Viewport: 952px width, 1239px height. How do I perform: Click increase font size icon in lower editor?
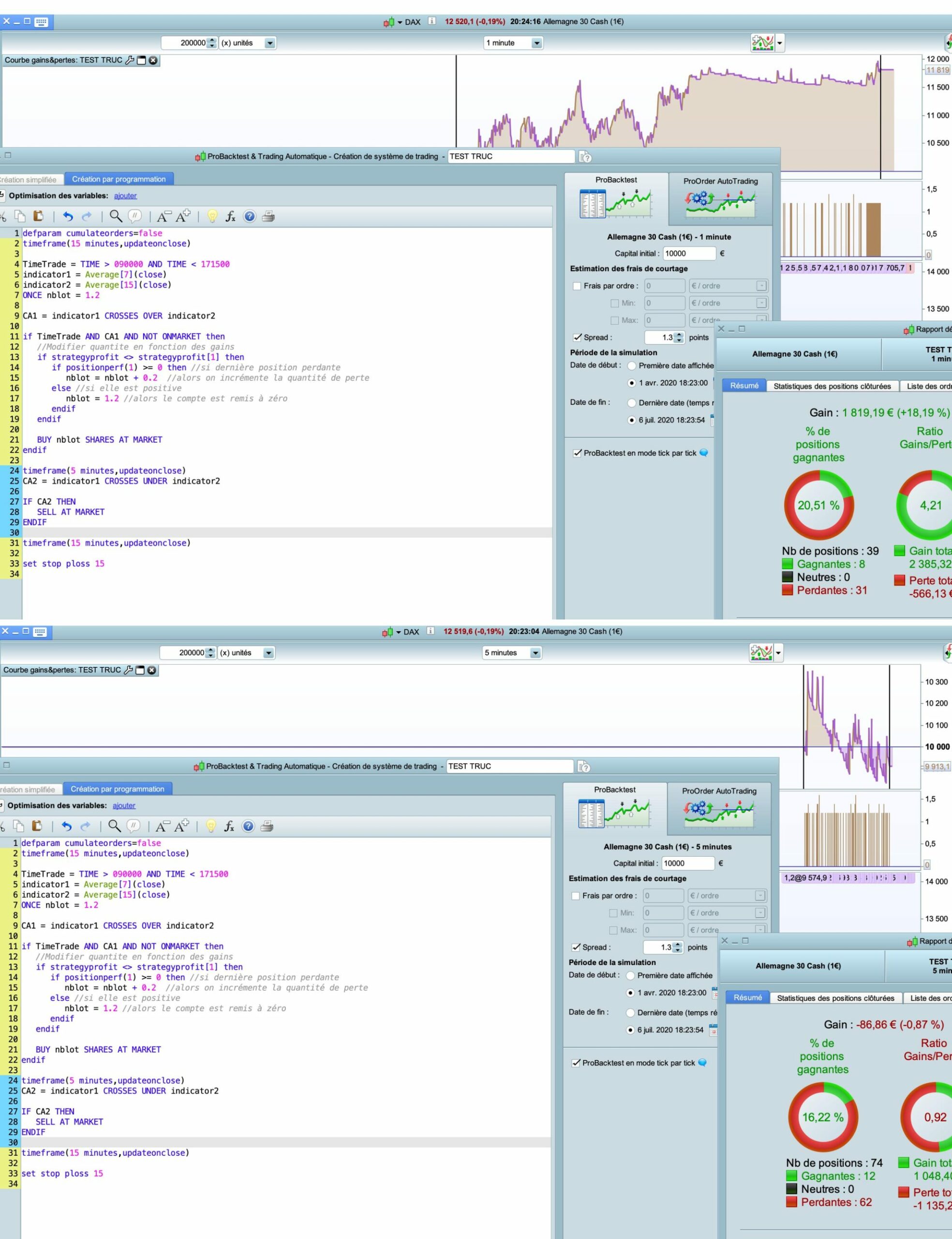(182, 826)
